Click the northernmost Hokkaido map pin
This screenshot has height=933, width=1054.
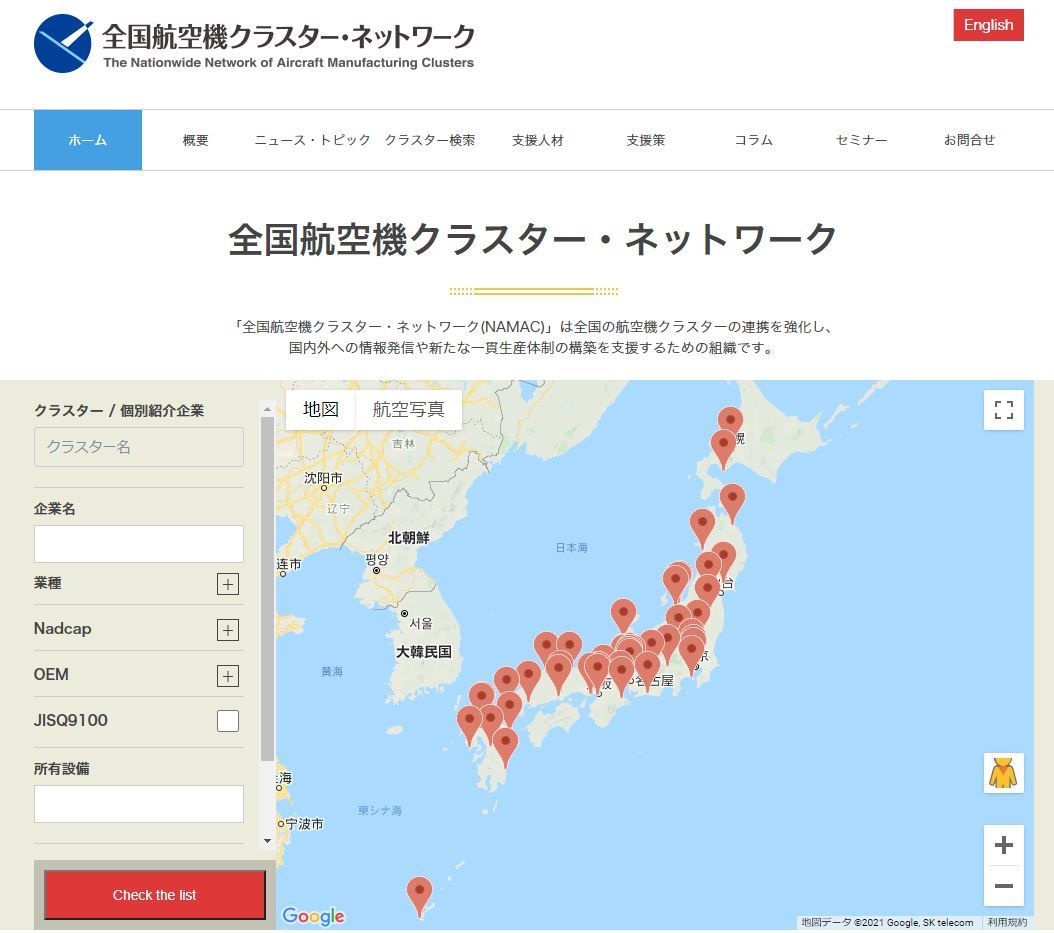click(731, 421)
